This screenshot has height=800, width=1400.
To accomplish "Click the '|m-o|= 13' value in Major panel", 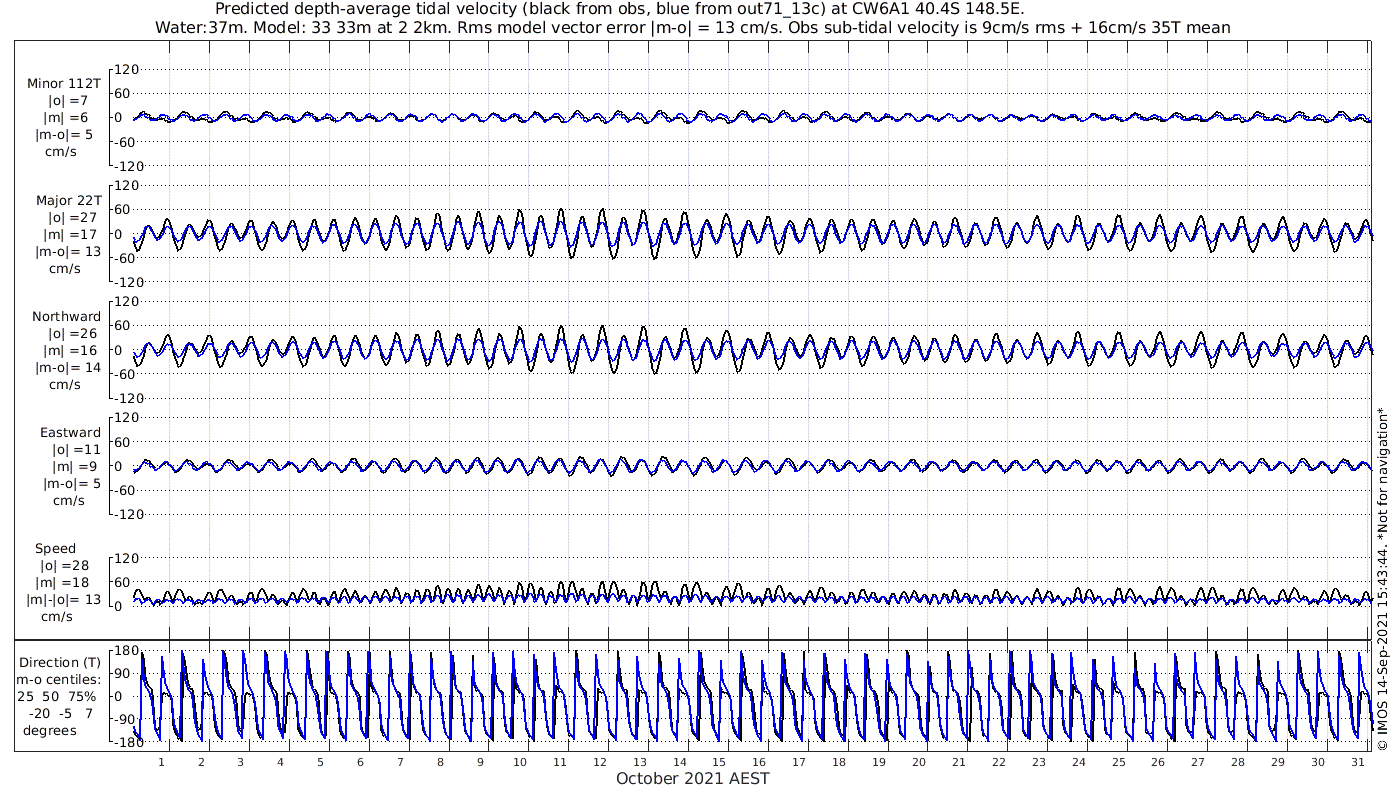I will [x=68, y=251].
